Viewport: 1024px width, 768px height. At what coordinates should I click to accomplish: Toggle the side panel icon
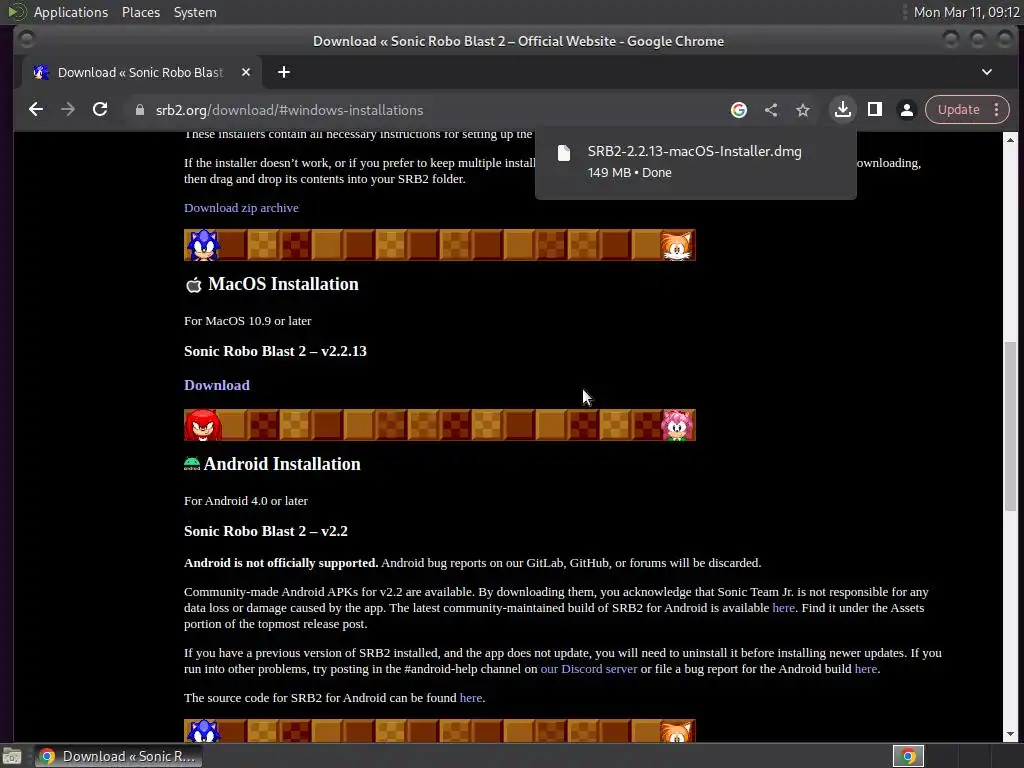[874, 110]
